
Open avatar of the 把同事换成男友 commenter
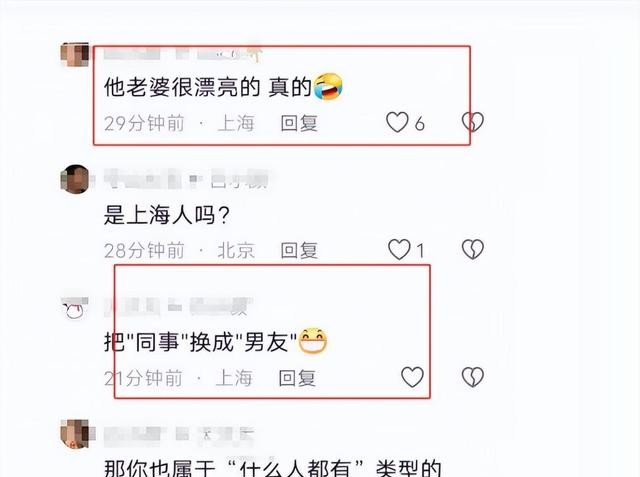75,309
